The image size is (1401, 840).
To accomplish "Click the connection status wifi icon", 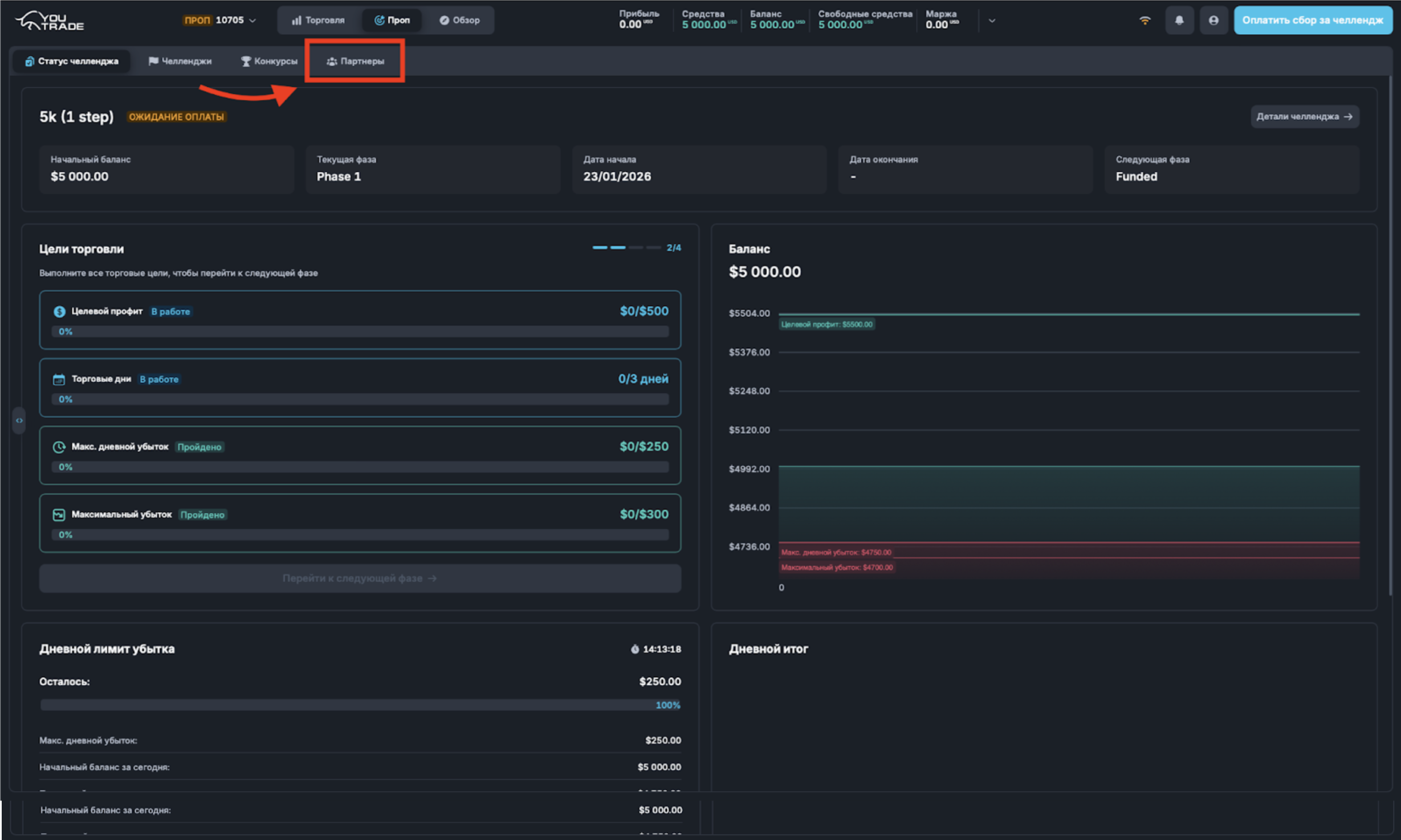I will click(x=1145, y=20).
